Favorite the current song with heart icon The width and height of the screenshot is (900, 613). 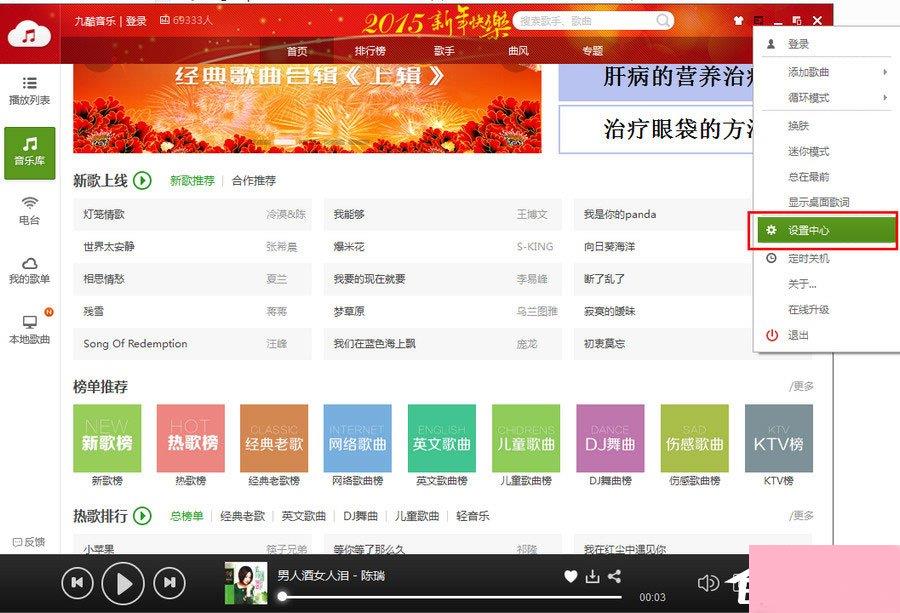point(570,576)
